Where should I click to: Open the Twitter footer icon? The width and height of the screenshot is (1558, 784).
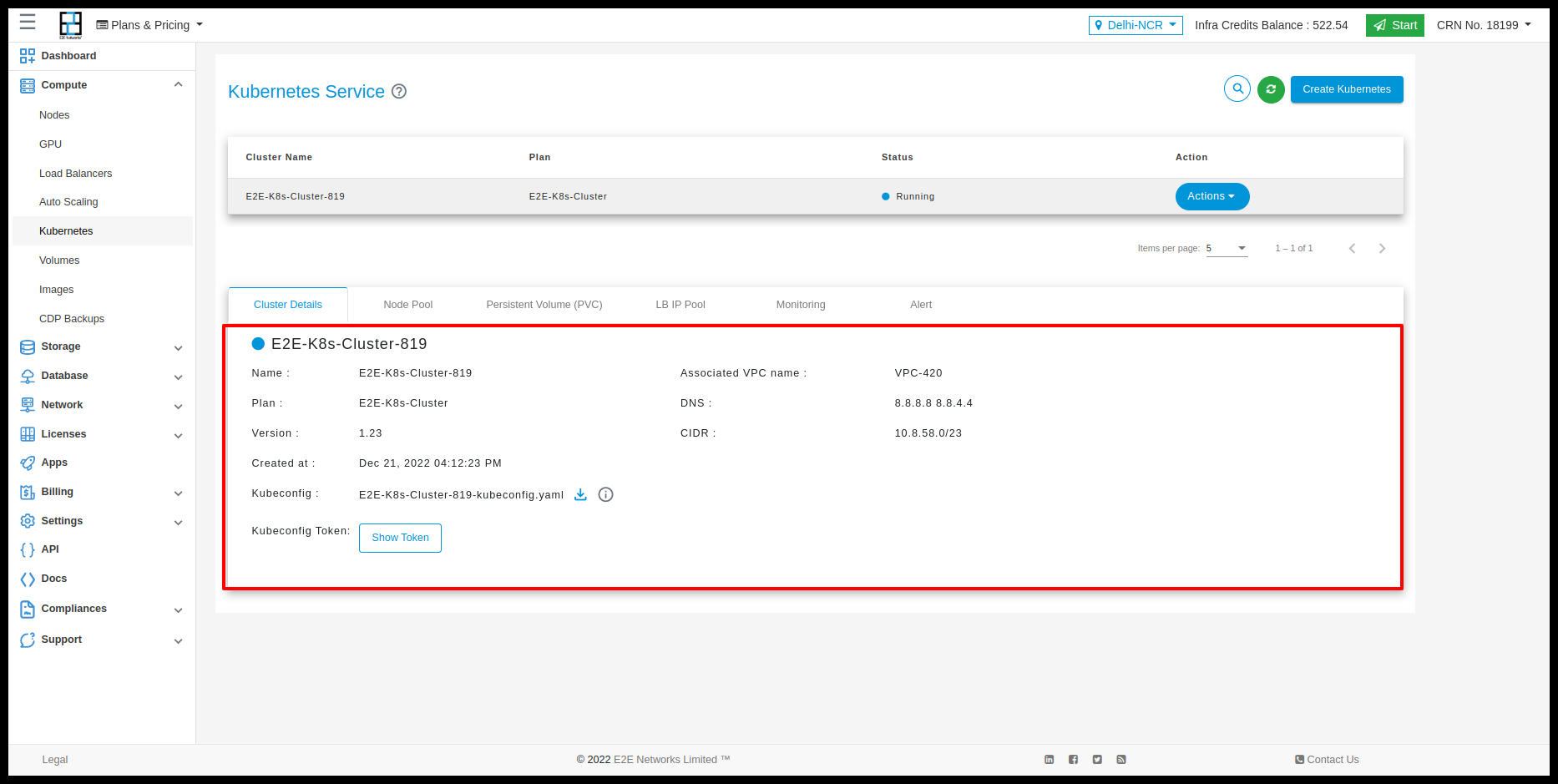pos(1097,760)
